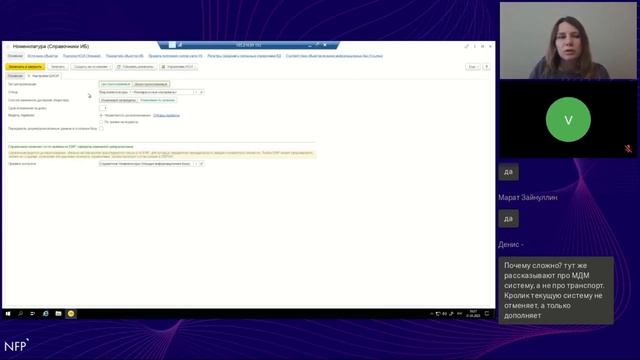Click the yellow 1C application taskbar icon
The height and width of the screenshot is (360, 640).
[x=71, y=313]
